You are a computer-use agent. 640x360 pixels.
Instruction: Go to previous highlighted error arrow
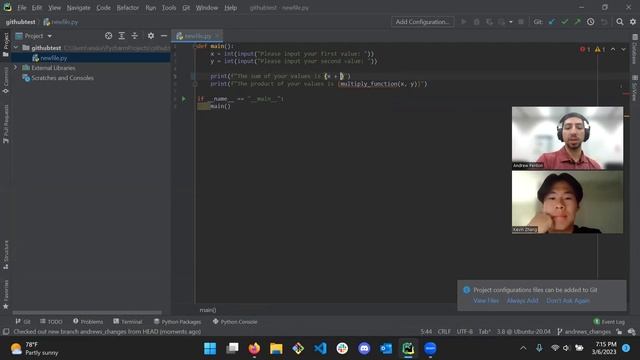tap(613, 49)
